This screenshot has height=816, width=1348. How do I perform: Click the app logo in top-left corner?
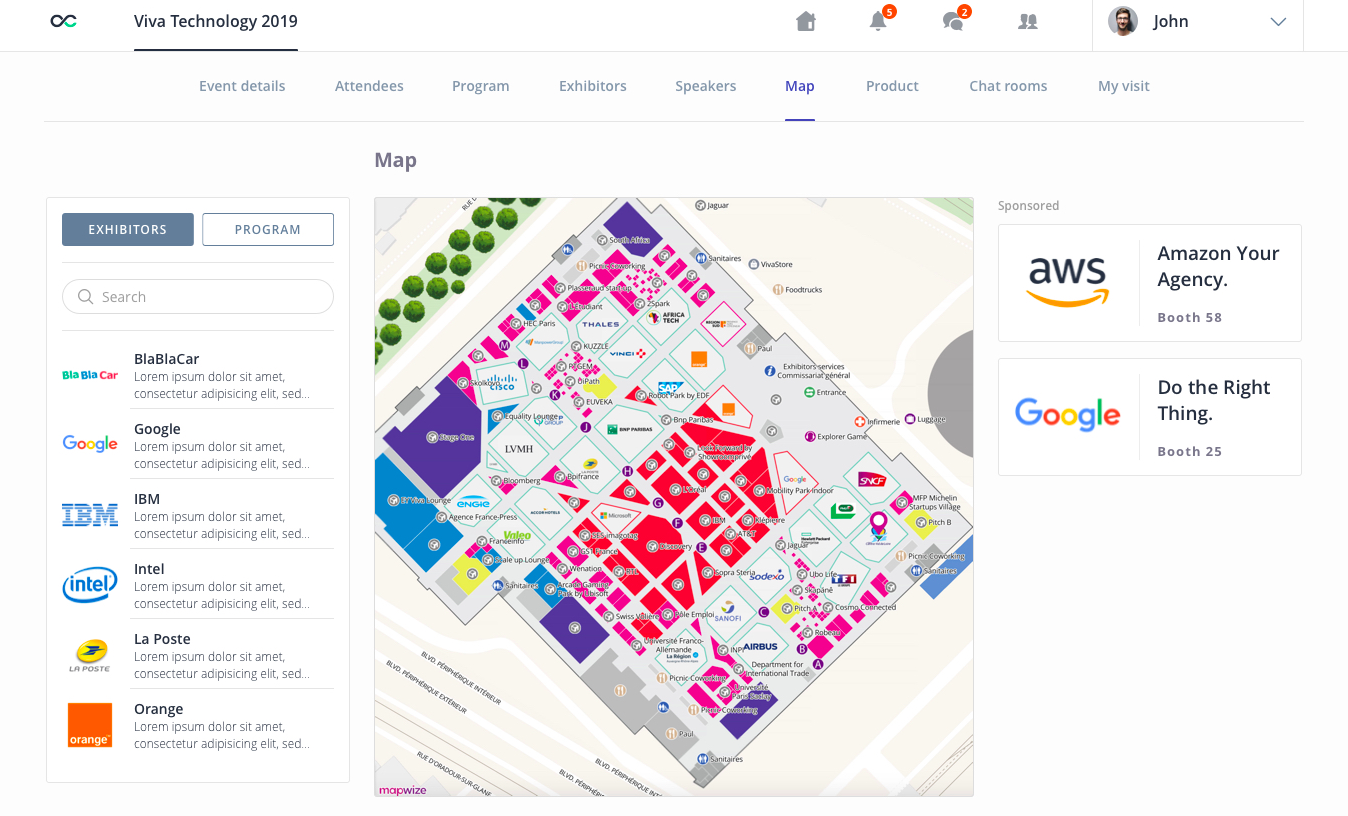[x=64, y=21]
